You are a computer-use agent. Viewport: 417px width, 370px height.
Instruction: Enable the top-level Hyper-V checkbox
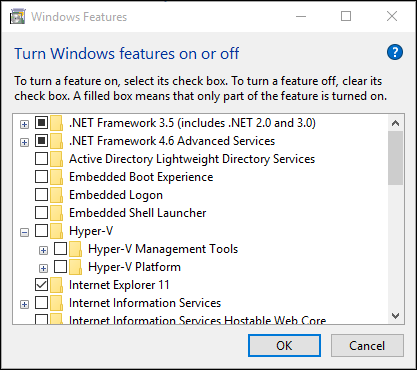(41, 230)
